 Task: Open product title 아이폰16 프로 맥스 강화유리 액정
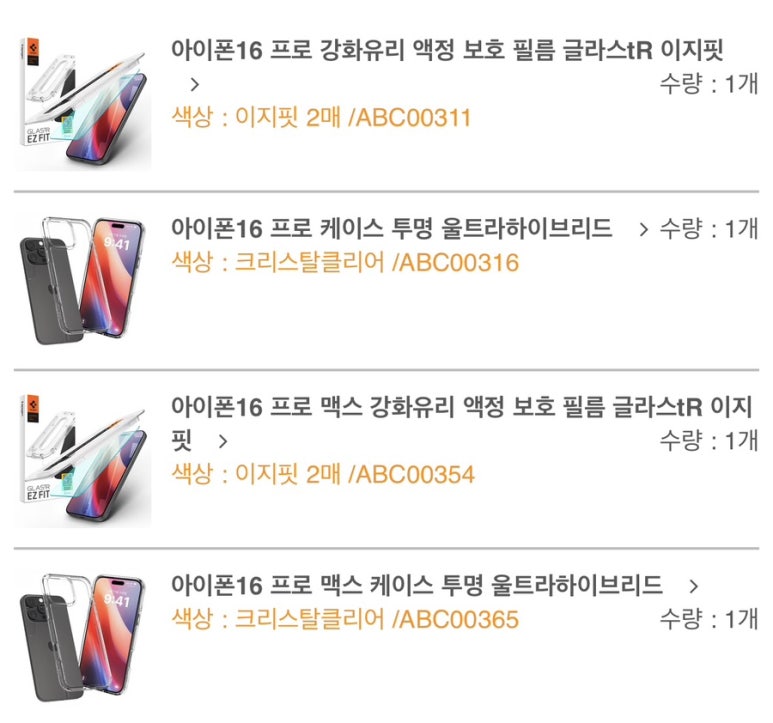(462, 423)
